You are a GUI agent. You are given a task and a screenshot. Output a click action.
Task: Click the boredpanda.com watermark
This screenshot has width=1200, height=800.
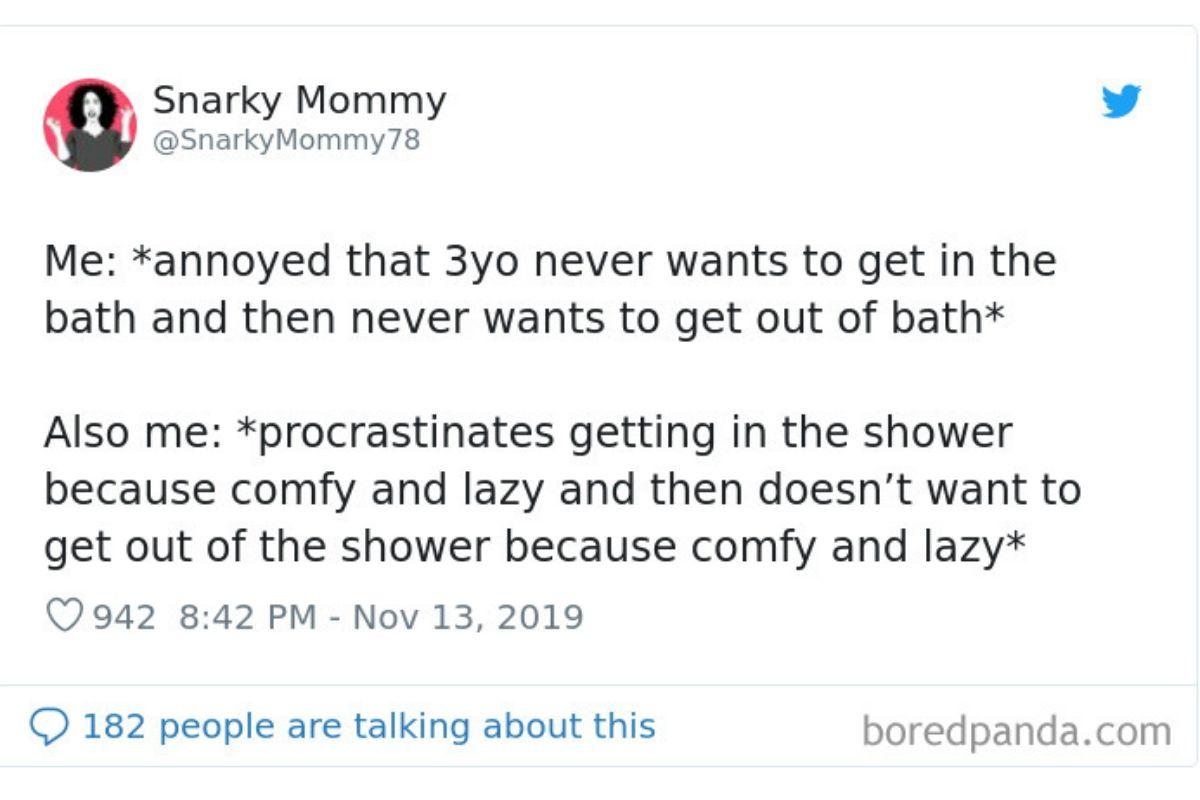click(1016, 731)
